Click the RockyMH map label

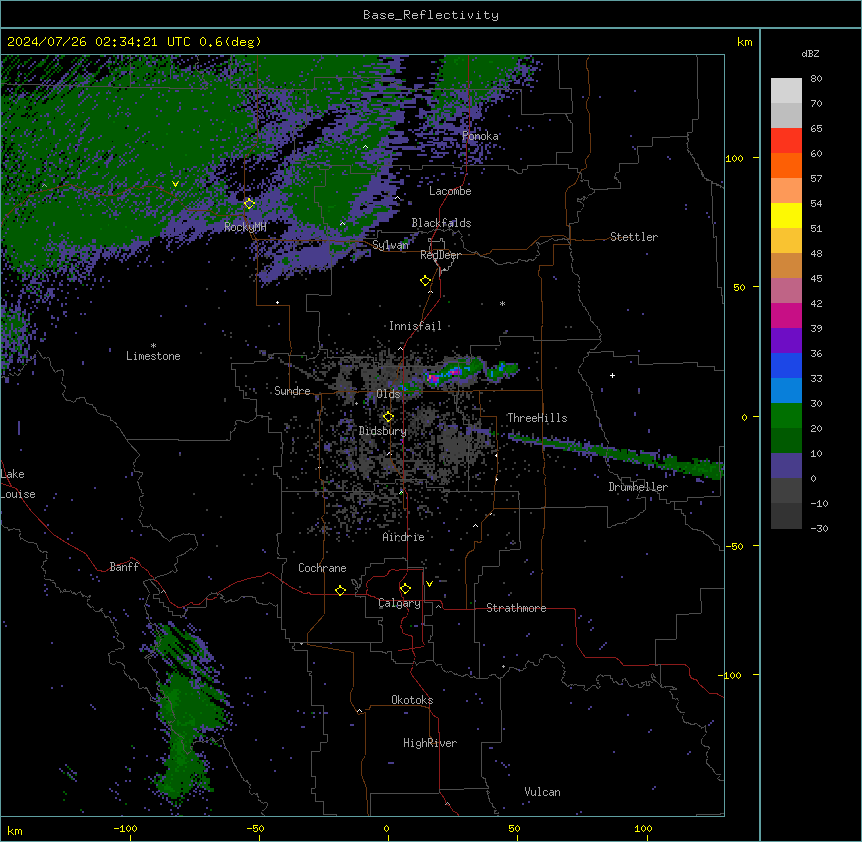tap(245, 227)
